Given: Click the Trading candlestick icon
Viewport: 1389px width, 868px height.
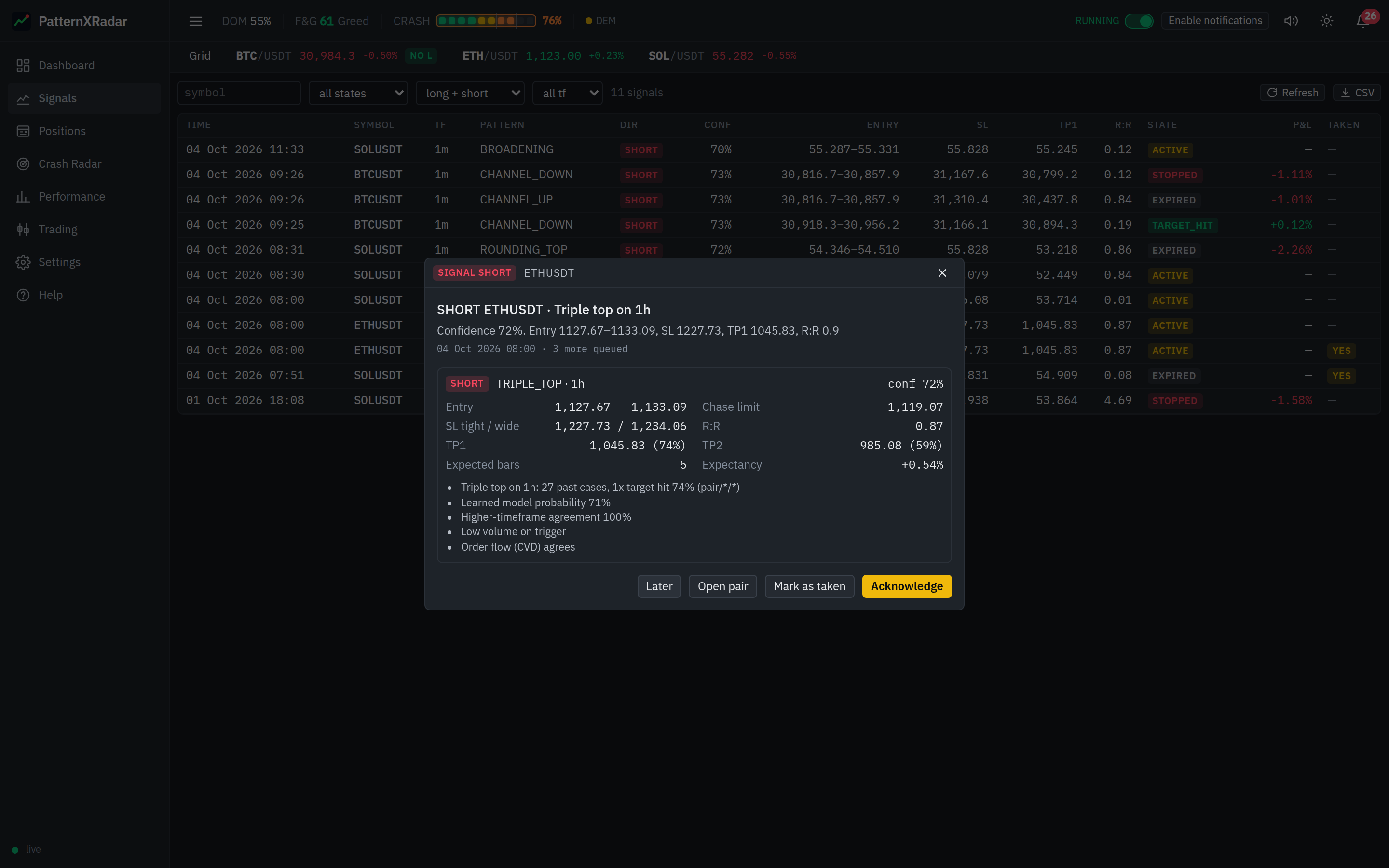Looking at the screenshot, I should 23,229.
